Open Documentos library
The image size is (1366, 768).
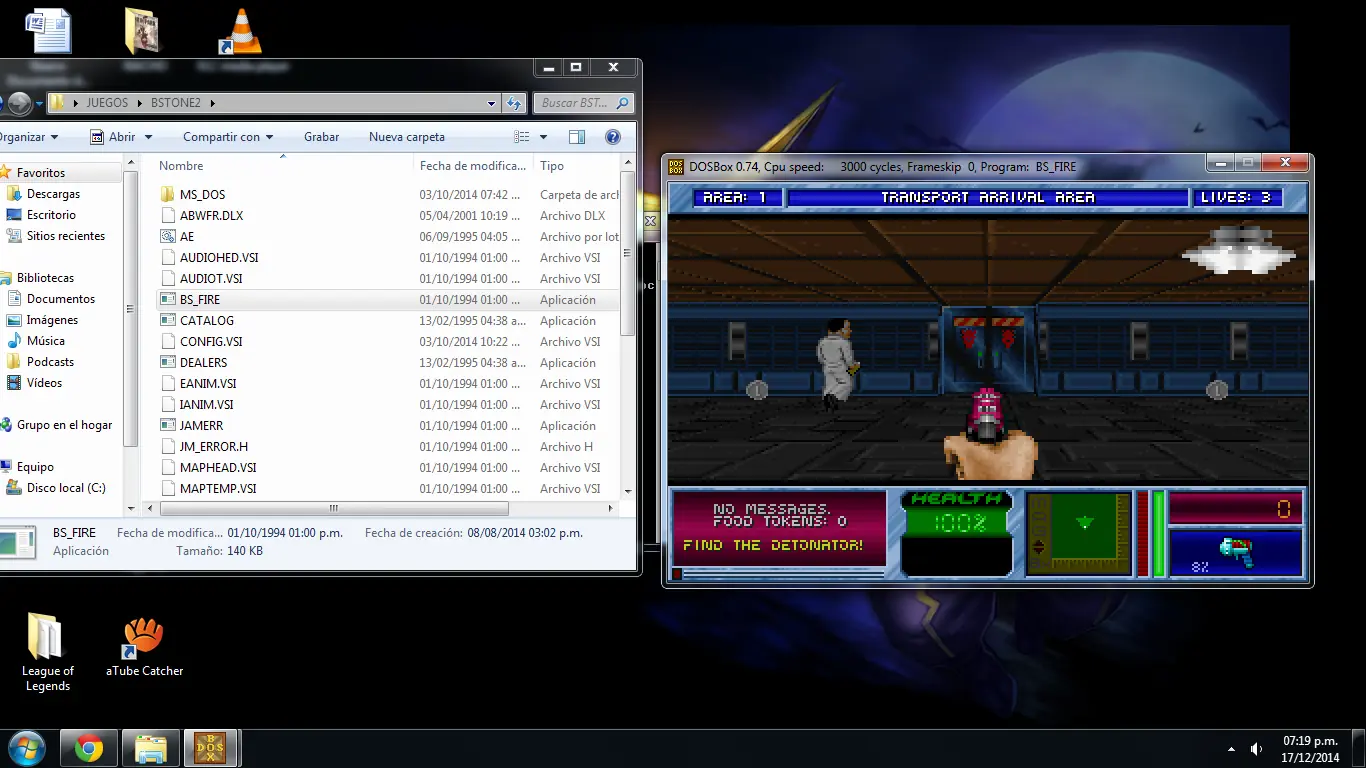tap(61, 299)
